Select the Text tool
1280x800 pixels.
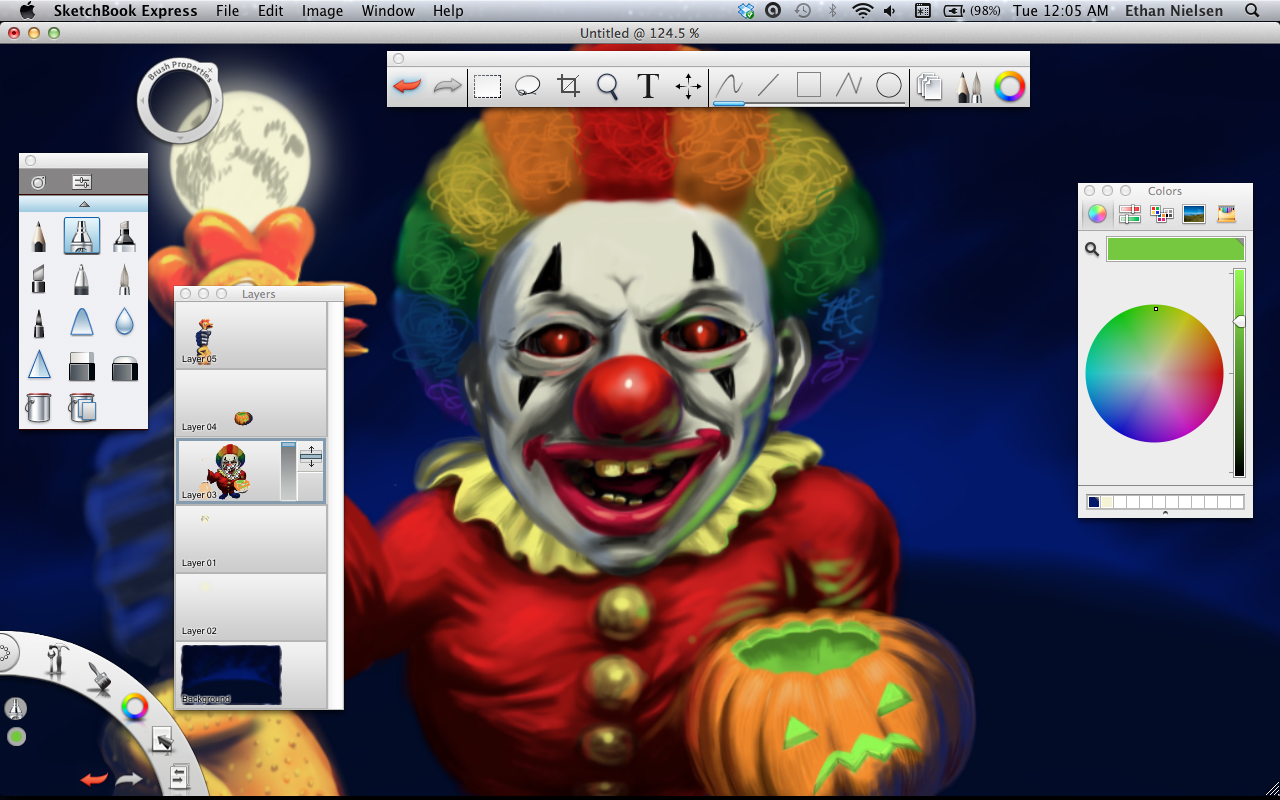pyautogui.click(x=648, y=86)
